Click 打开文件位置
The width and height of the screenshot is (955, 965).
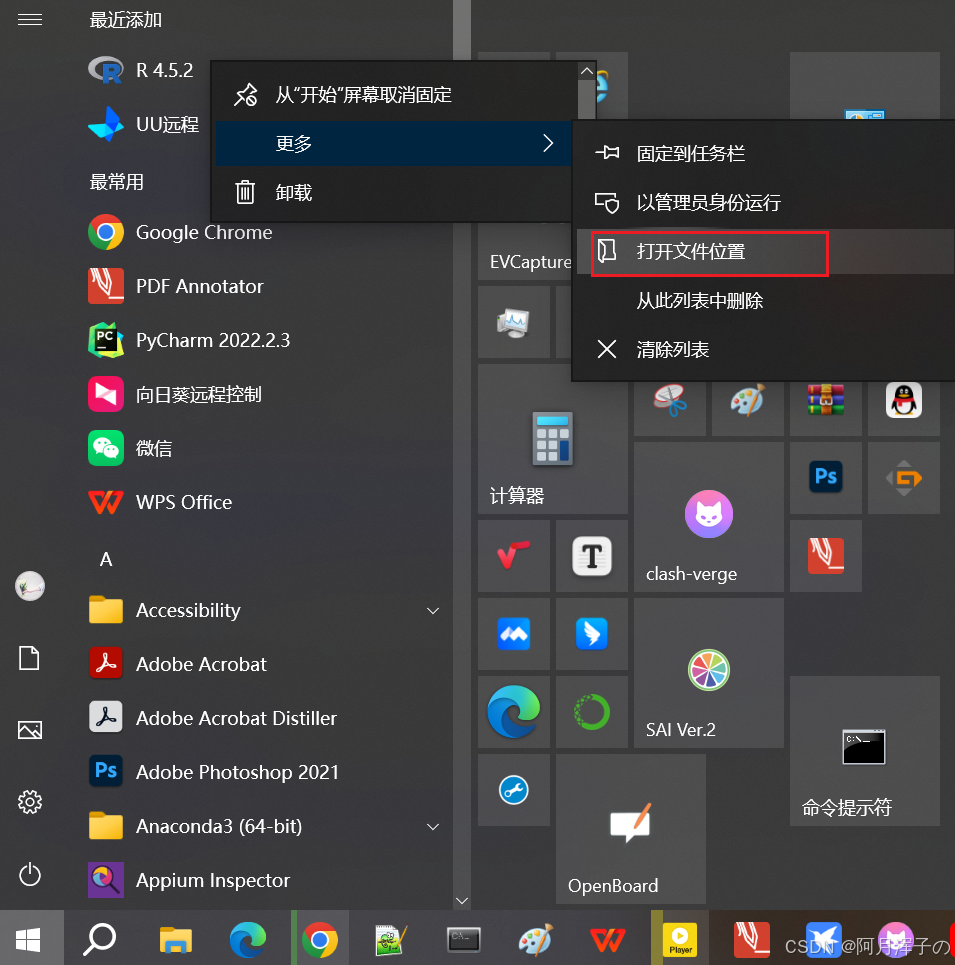coord(766,252)
